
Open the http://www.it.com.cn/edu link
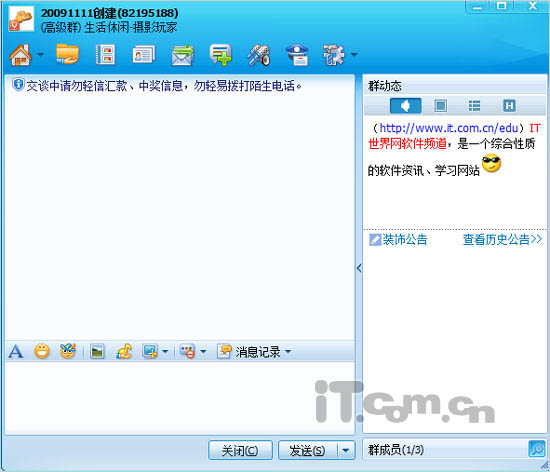(449, 128)
